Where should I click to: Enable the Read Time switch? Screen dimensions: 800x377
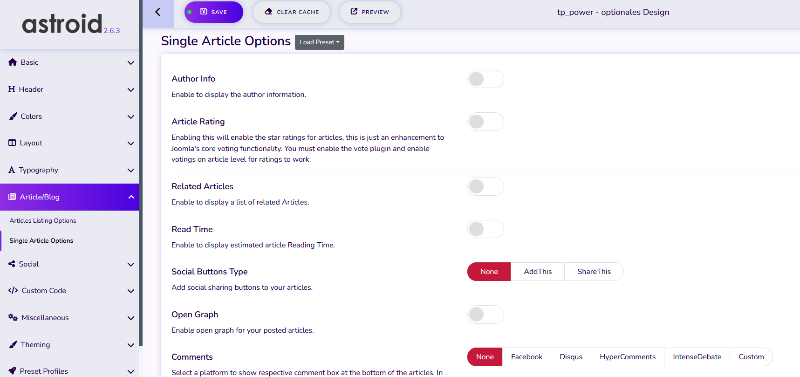coord(485,229)
